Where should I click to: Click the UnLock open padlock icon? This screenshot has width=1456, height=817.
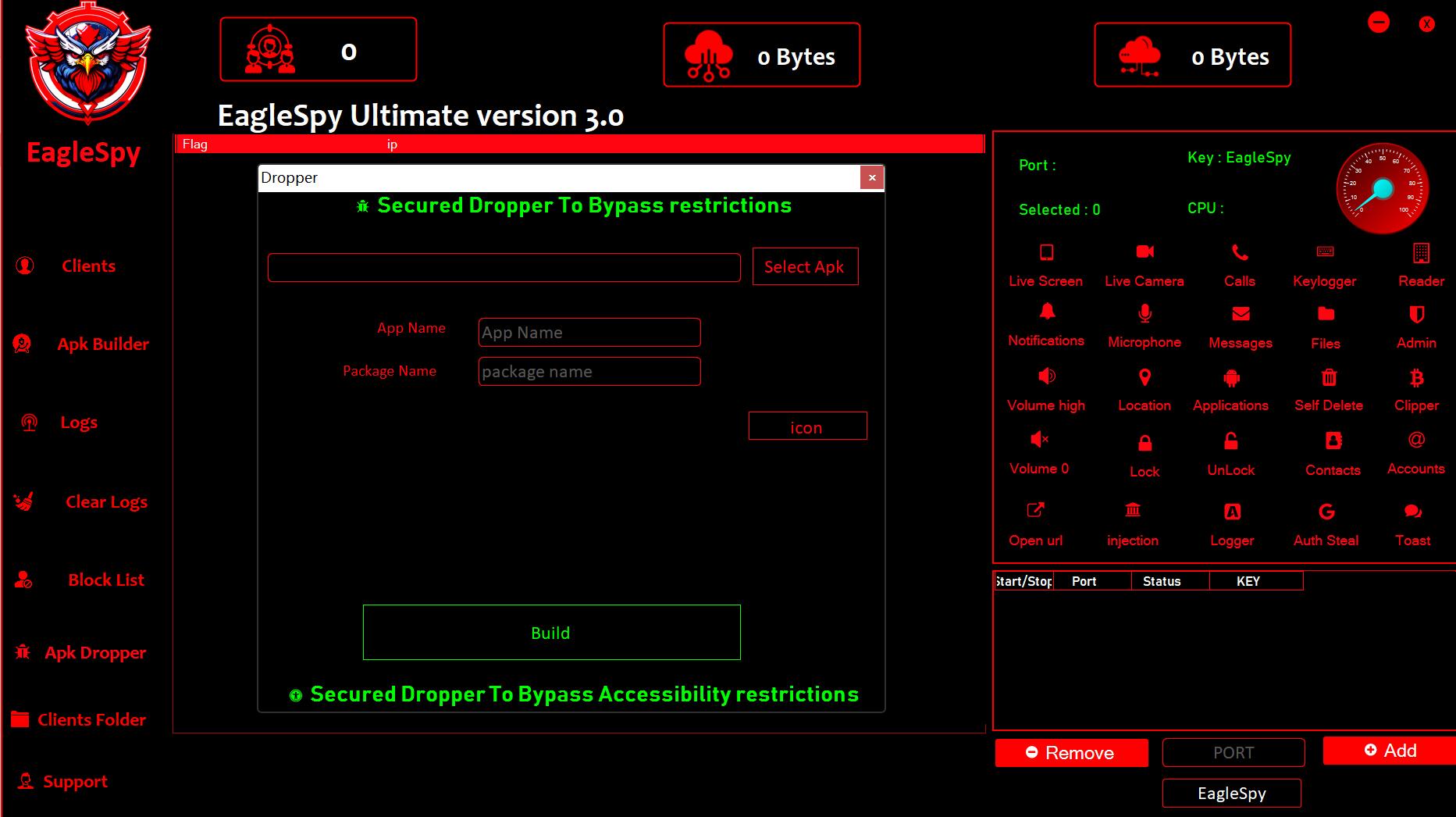pyautogui.click(x=1230, y=441)
